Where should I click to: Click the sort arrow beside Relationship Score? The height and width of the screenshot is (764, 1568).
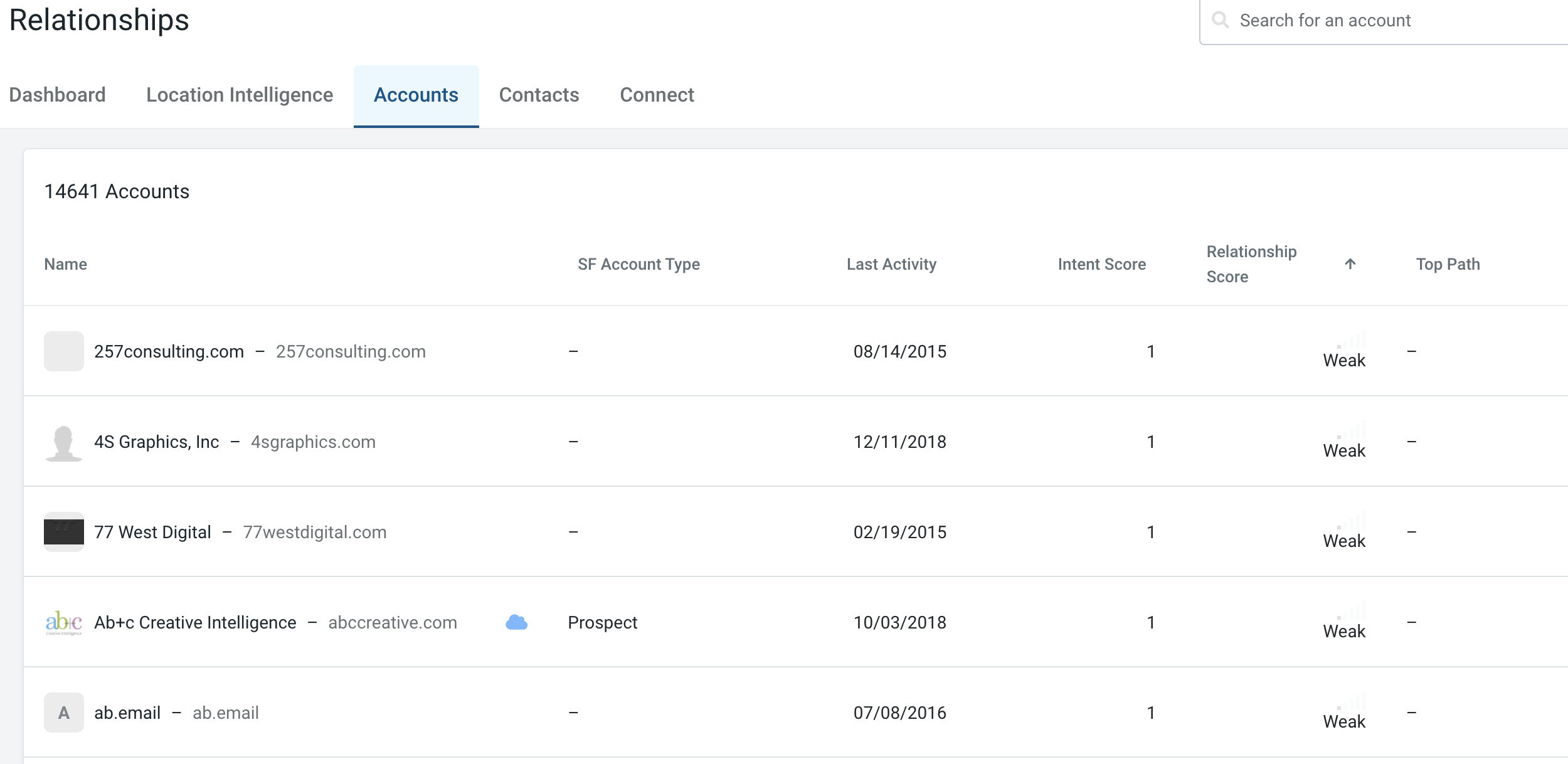click(1350, 264)
